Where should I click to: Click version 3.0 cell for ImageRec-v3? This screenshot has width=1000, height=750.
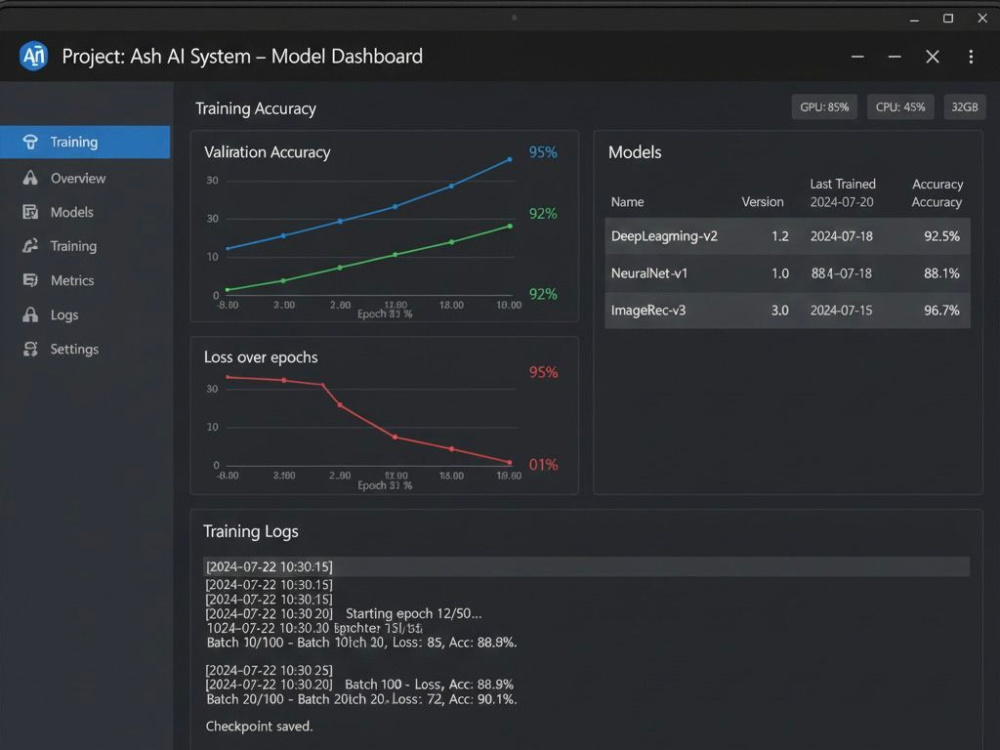pos(779,311)
